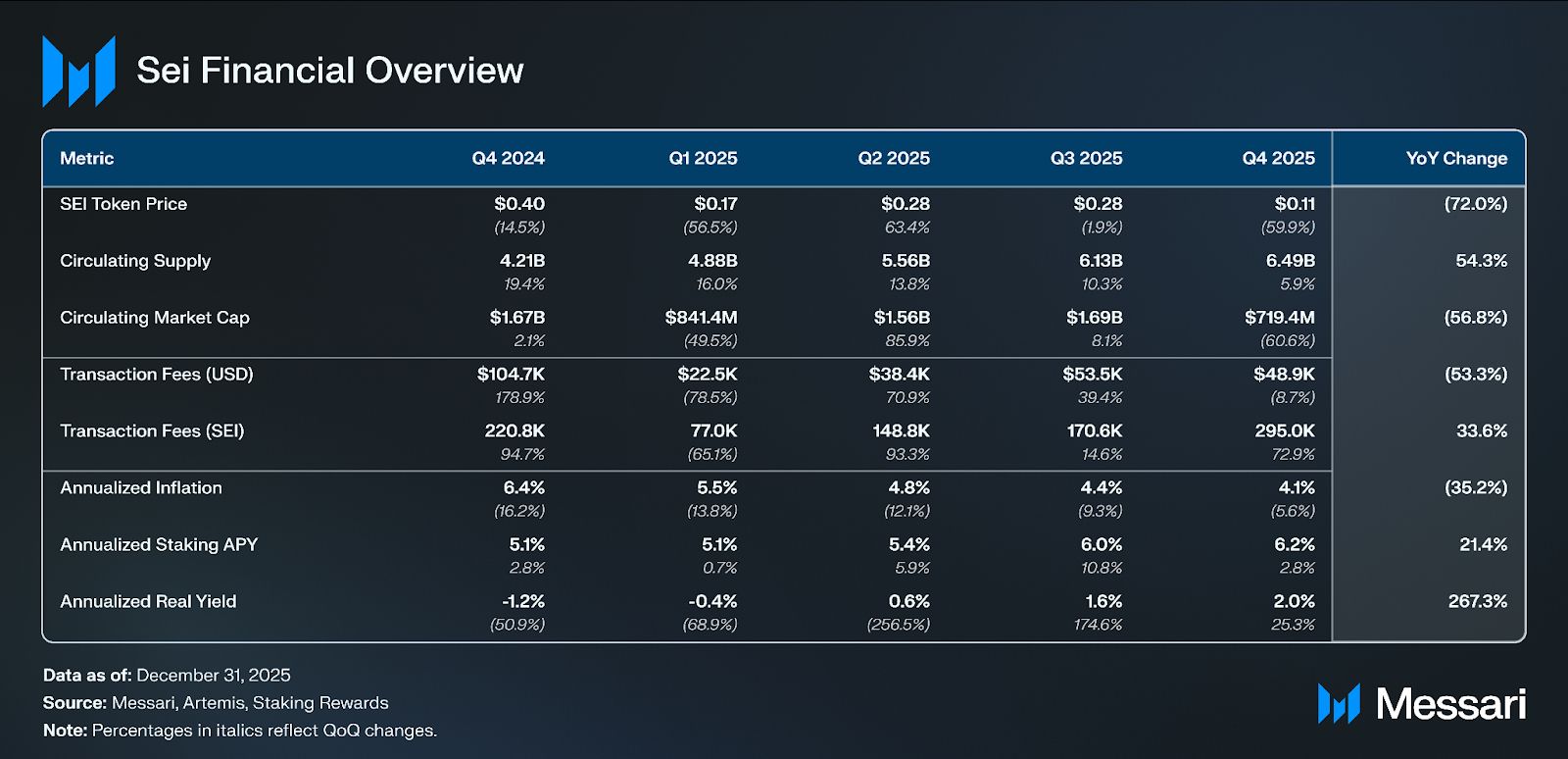Select the Transaction Fees (SEI) row label
Screen dimensions: 1568x759
pyautogui.click(x=152, y=431)
